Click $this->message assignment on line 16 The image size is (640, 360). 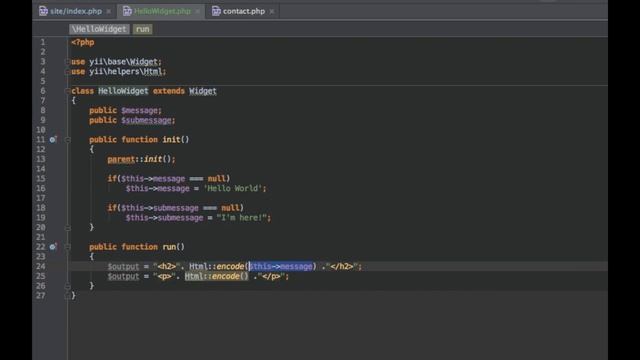158,188
